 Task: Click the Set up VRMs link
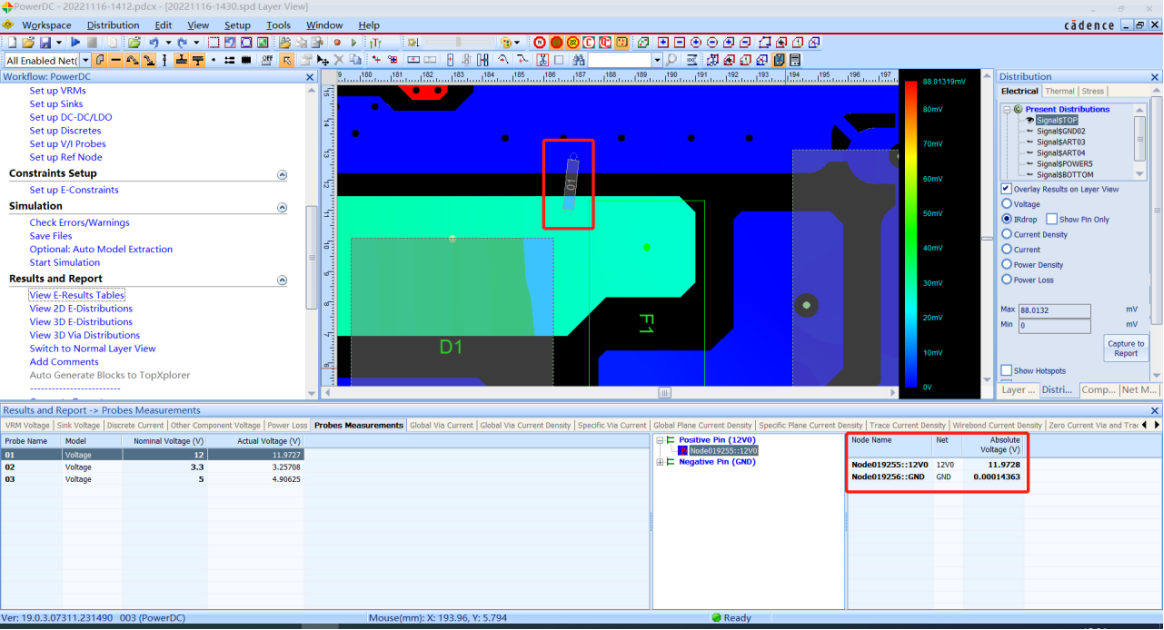(x=57, y=90)
